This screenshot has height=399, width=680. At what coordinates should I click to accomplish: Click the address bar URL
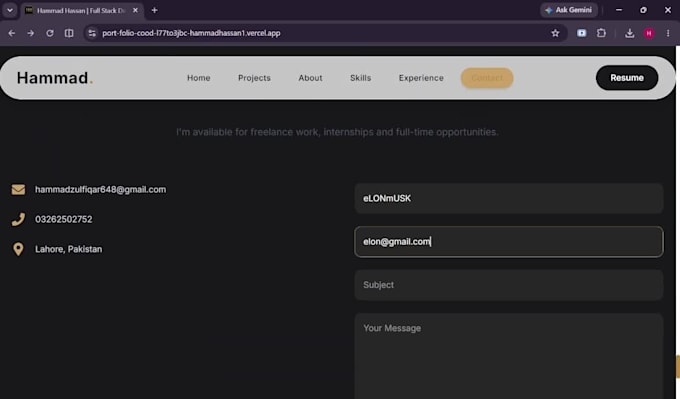point(191,33)
